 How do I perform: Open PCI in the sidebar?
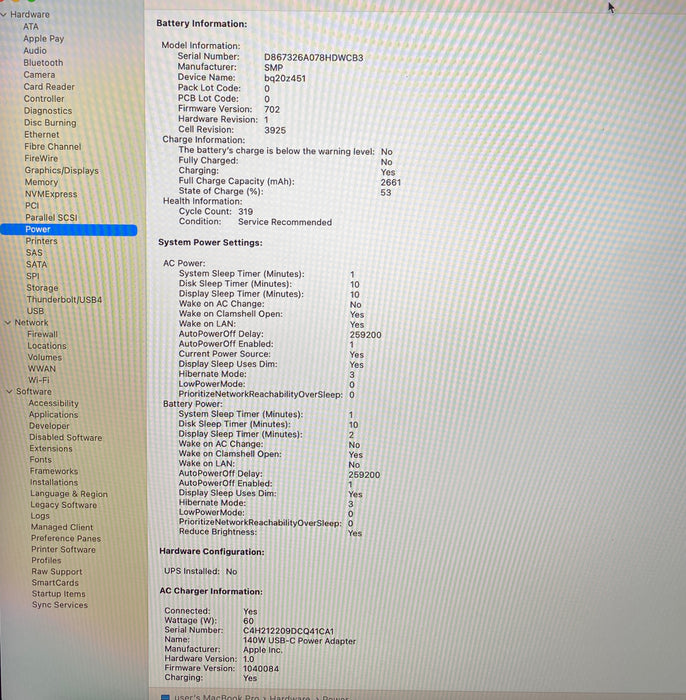click(32, 205)
